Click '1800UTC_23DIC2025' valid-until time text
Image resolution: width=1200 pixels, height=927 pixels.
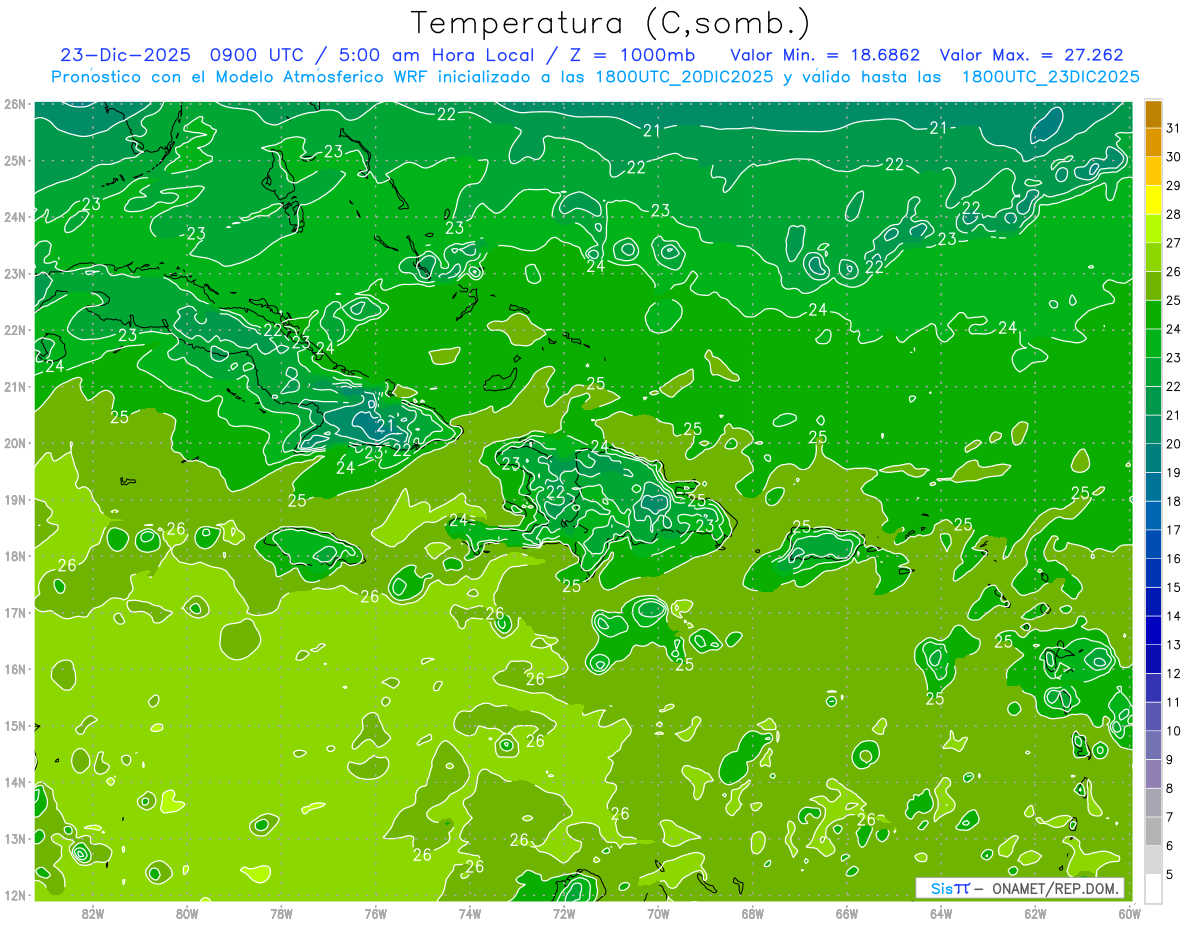[1050, 77]
